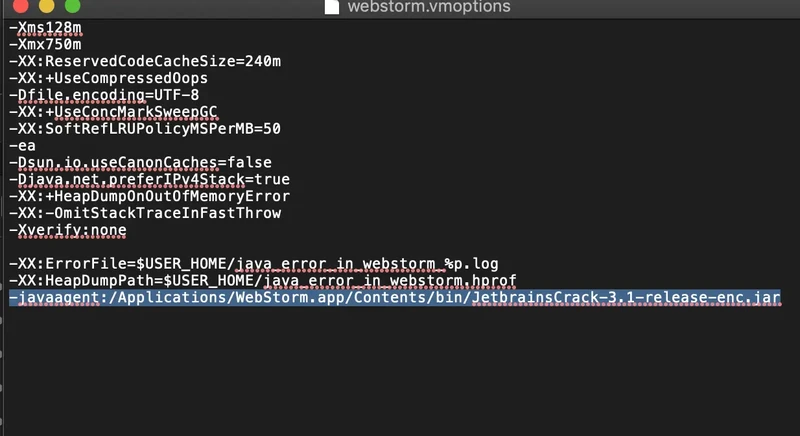Click the HeapDumpOnOutOfMemoryError line
800x436 pixels.
(149, 196)
